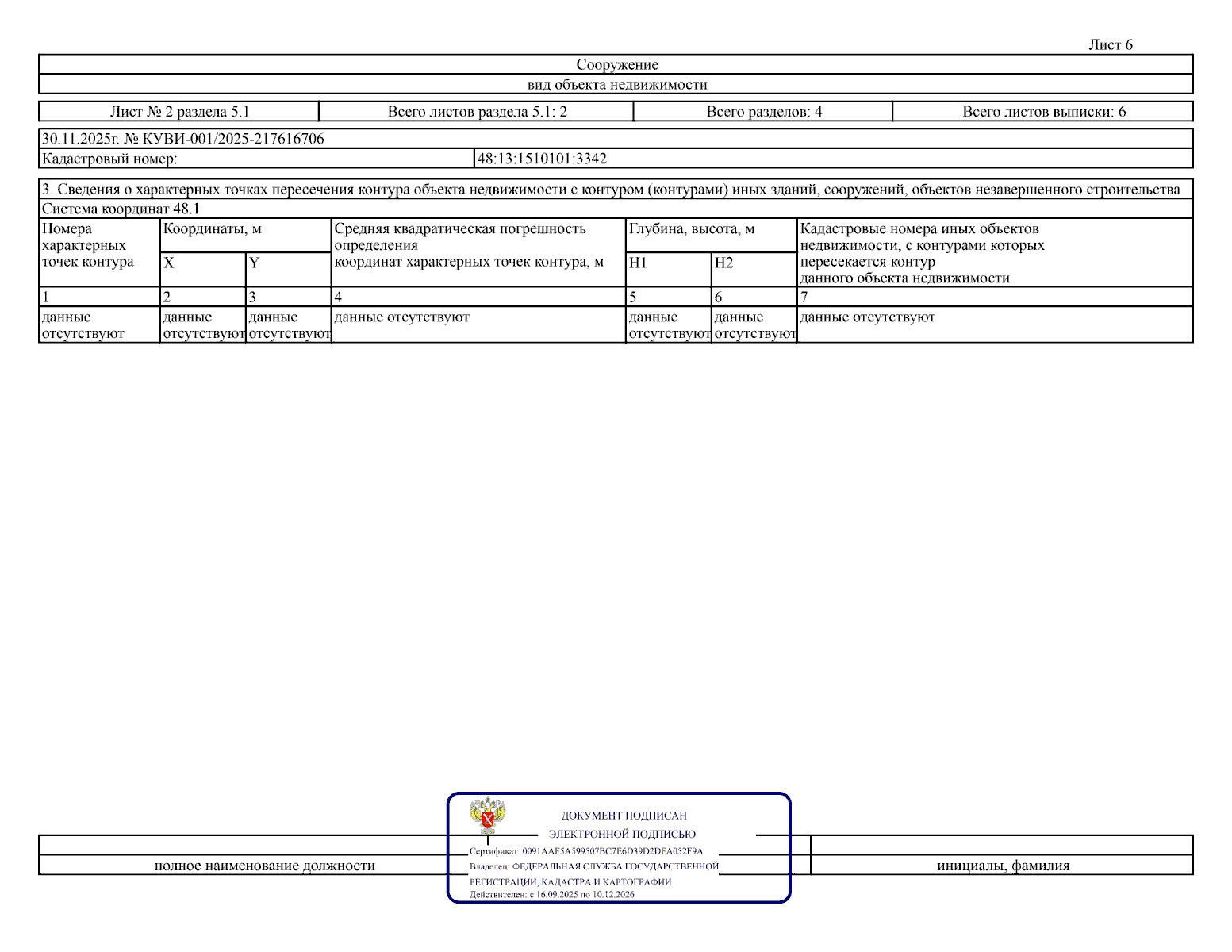
Task: Click 'вид объекта недвижимости' caption
Action: (616, 85)
